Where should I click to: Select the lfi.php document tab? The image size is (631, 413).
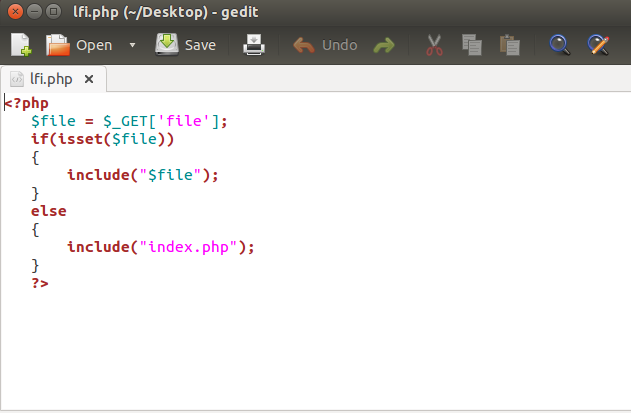[x=54, y=79]
